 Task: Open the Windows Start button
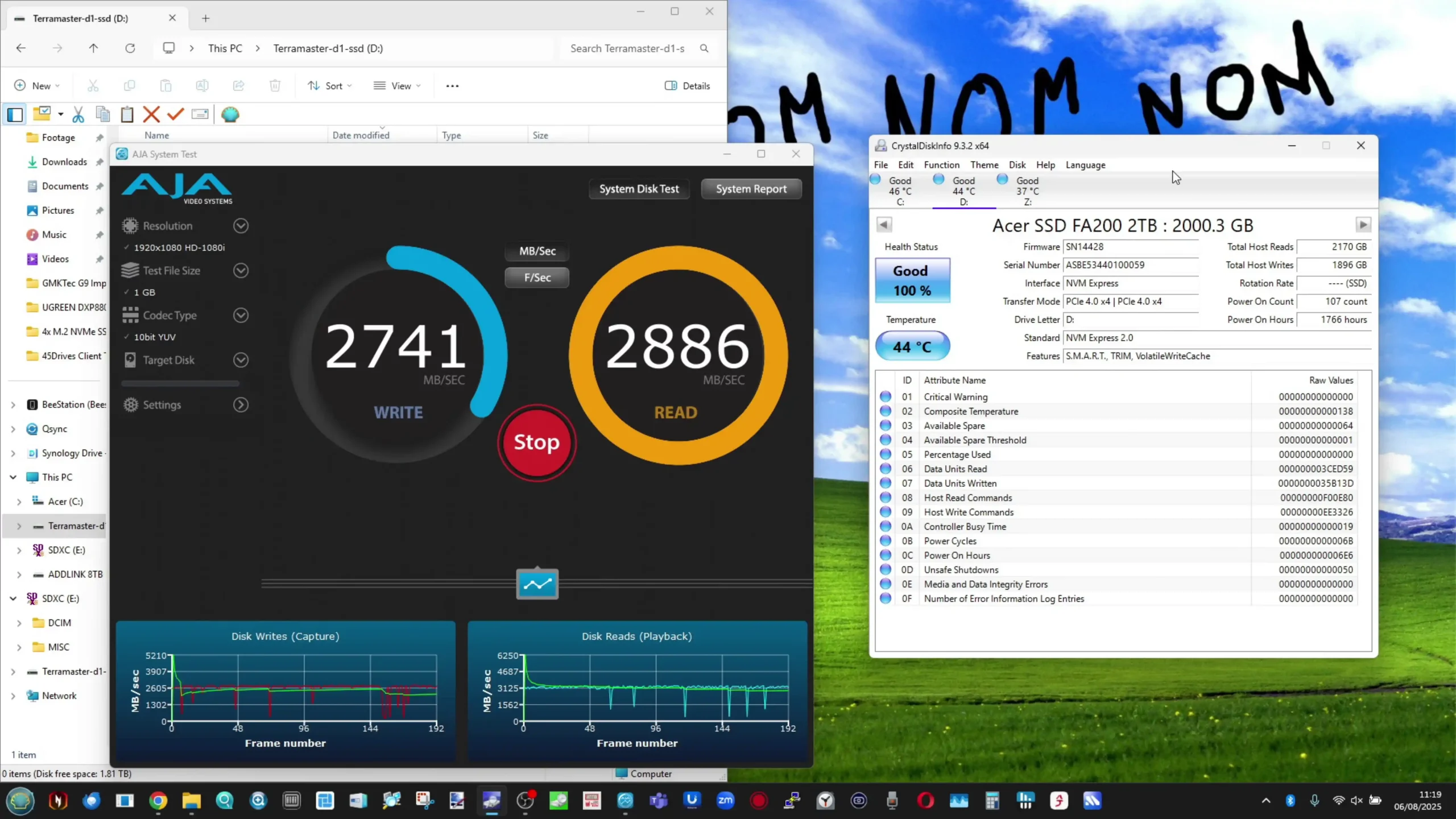(20, 801)
